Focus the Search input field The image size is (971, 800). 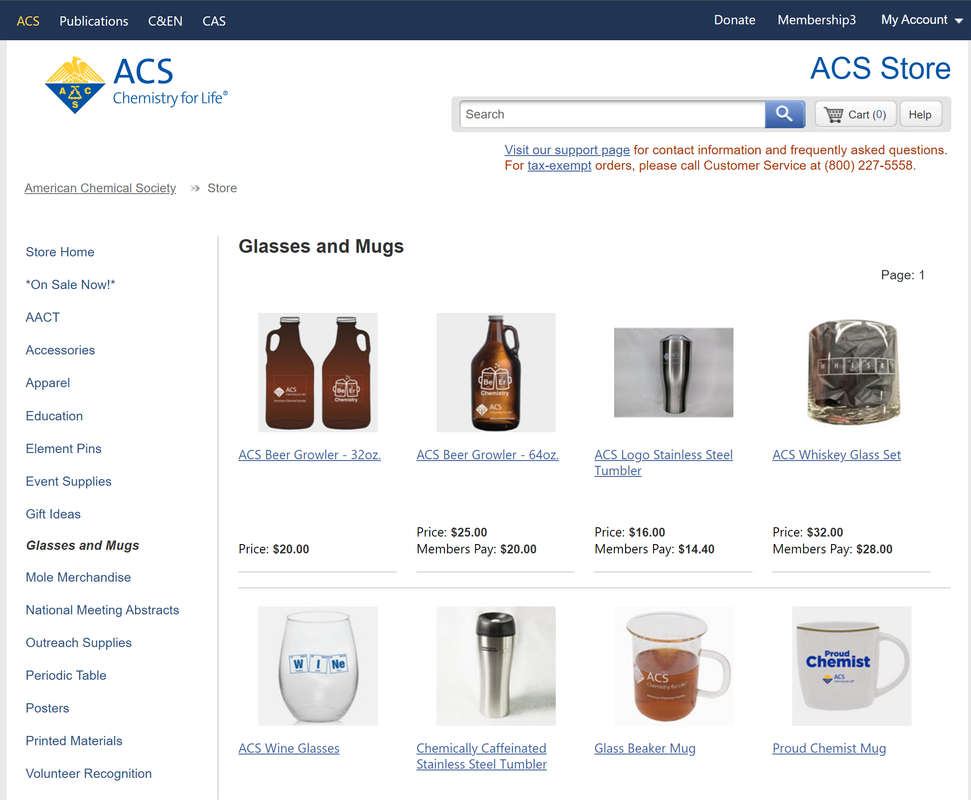612,115
